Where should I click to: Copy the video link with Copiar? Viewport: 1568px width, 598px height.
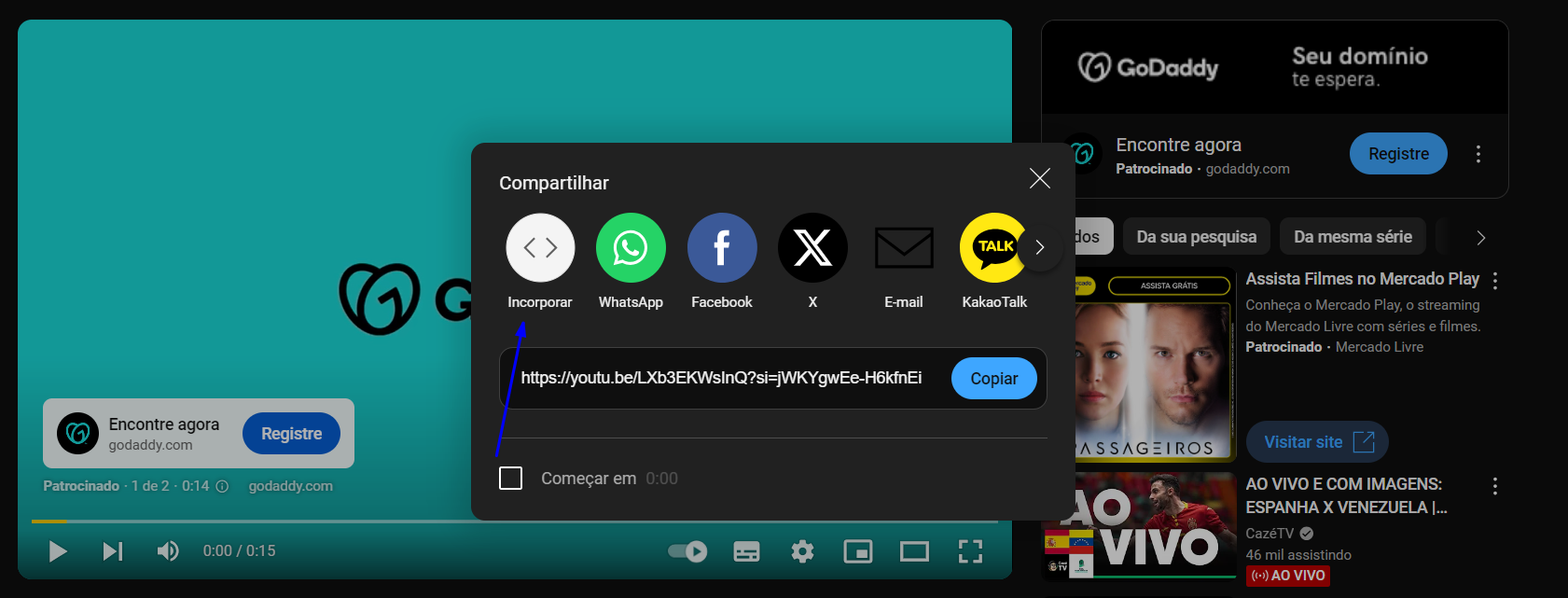[994, 379]
